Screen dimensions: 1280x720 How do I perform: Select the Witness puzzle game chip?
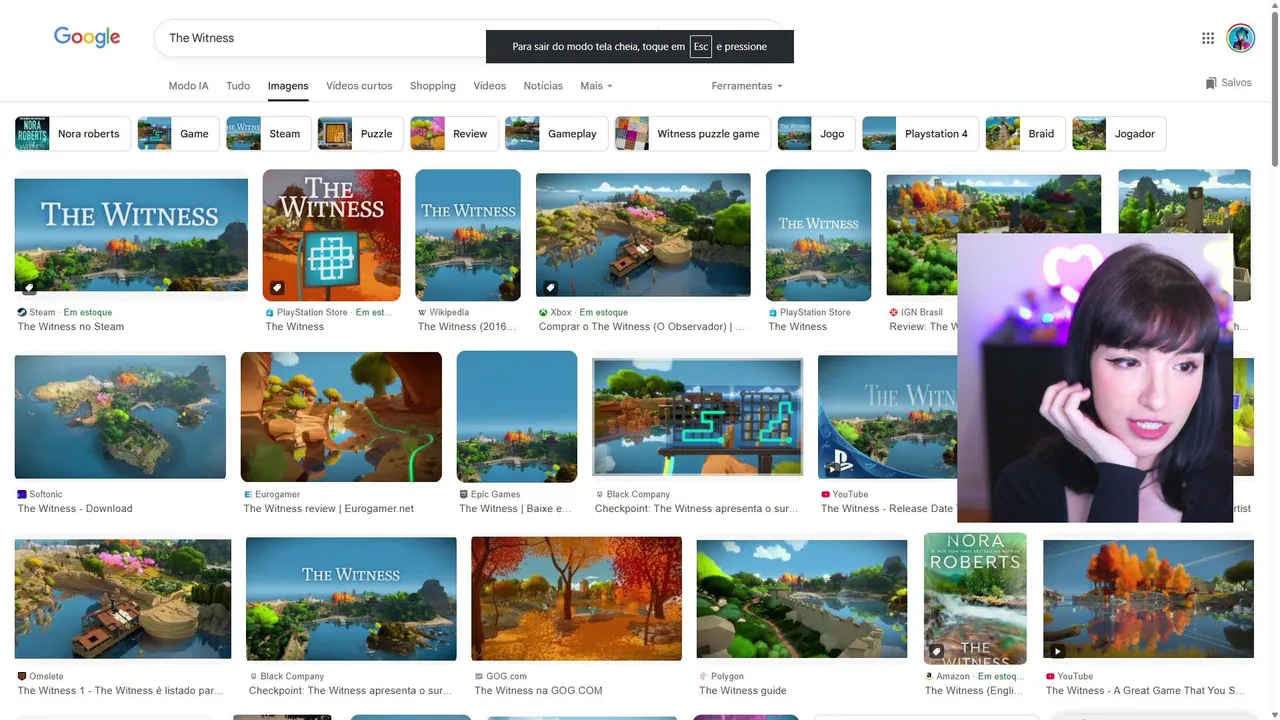[x=692, y=133]
